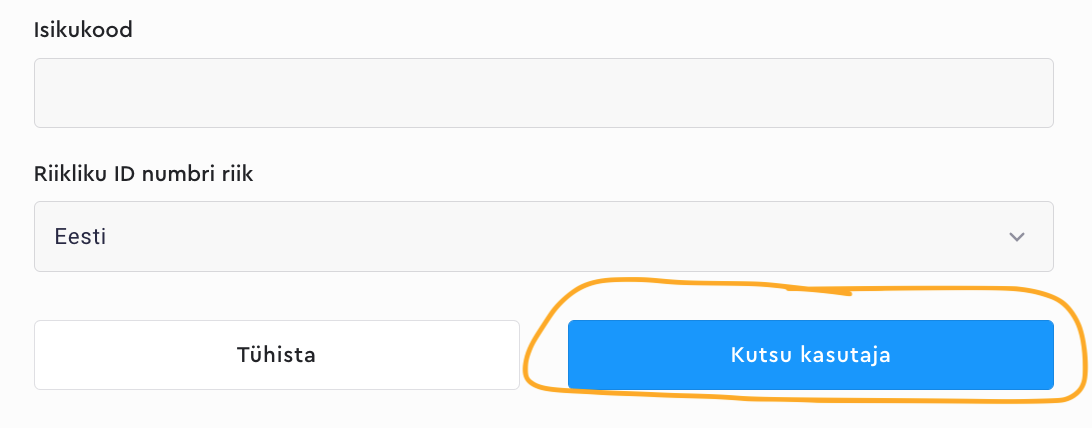Click the down arrow beside Eesti
The width and height of the screenshot is (1092, 428).
[x=1017, y=237]
